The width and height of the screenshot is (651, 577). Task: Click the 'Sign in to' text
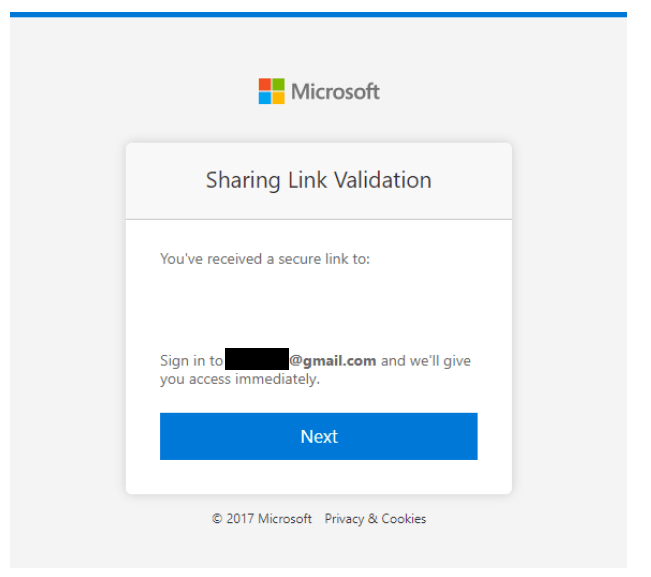[x=191, y=361]
